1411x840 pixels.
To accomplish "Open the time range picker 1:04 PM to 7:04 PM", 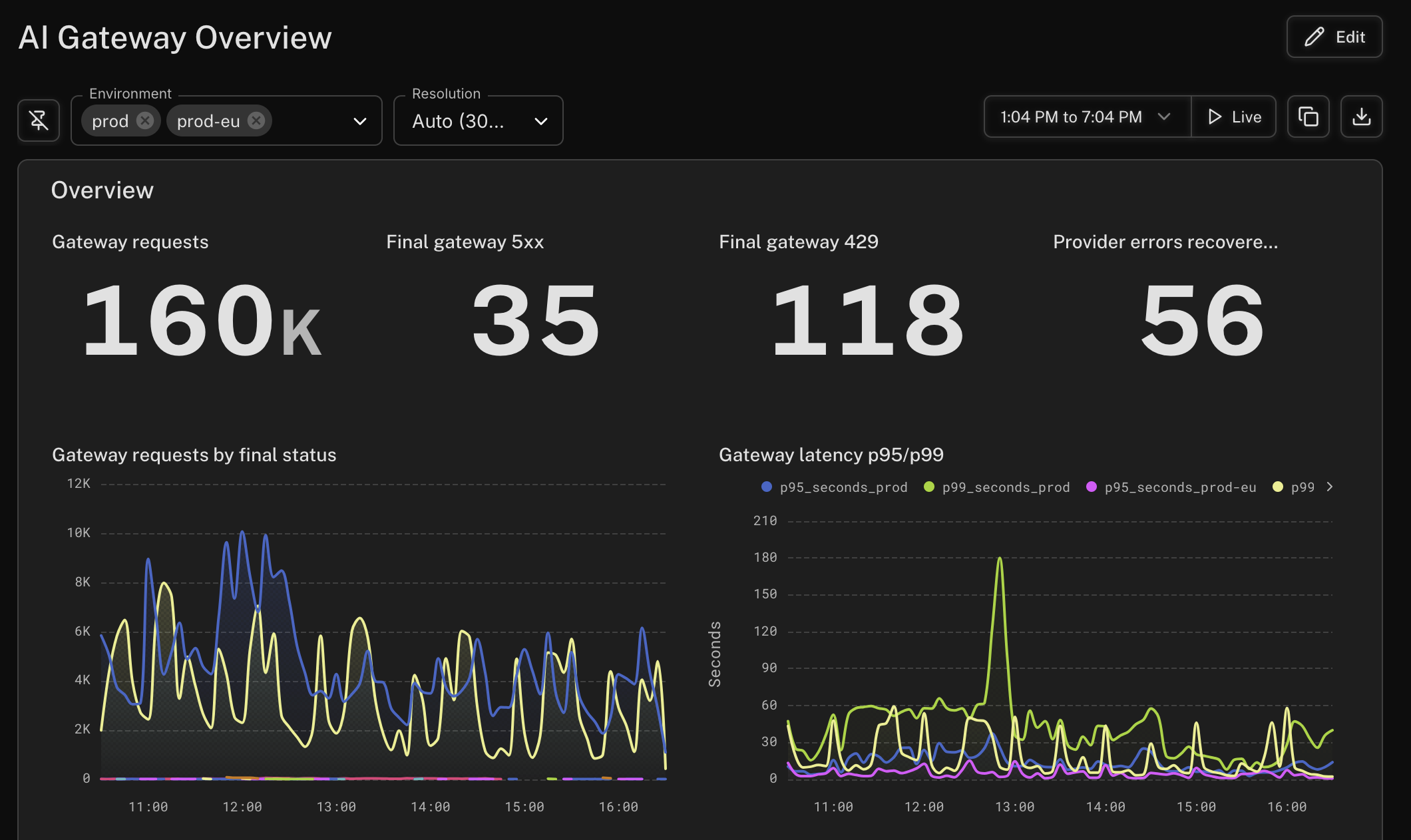I will (1087, 117).
